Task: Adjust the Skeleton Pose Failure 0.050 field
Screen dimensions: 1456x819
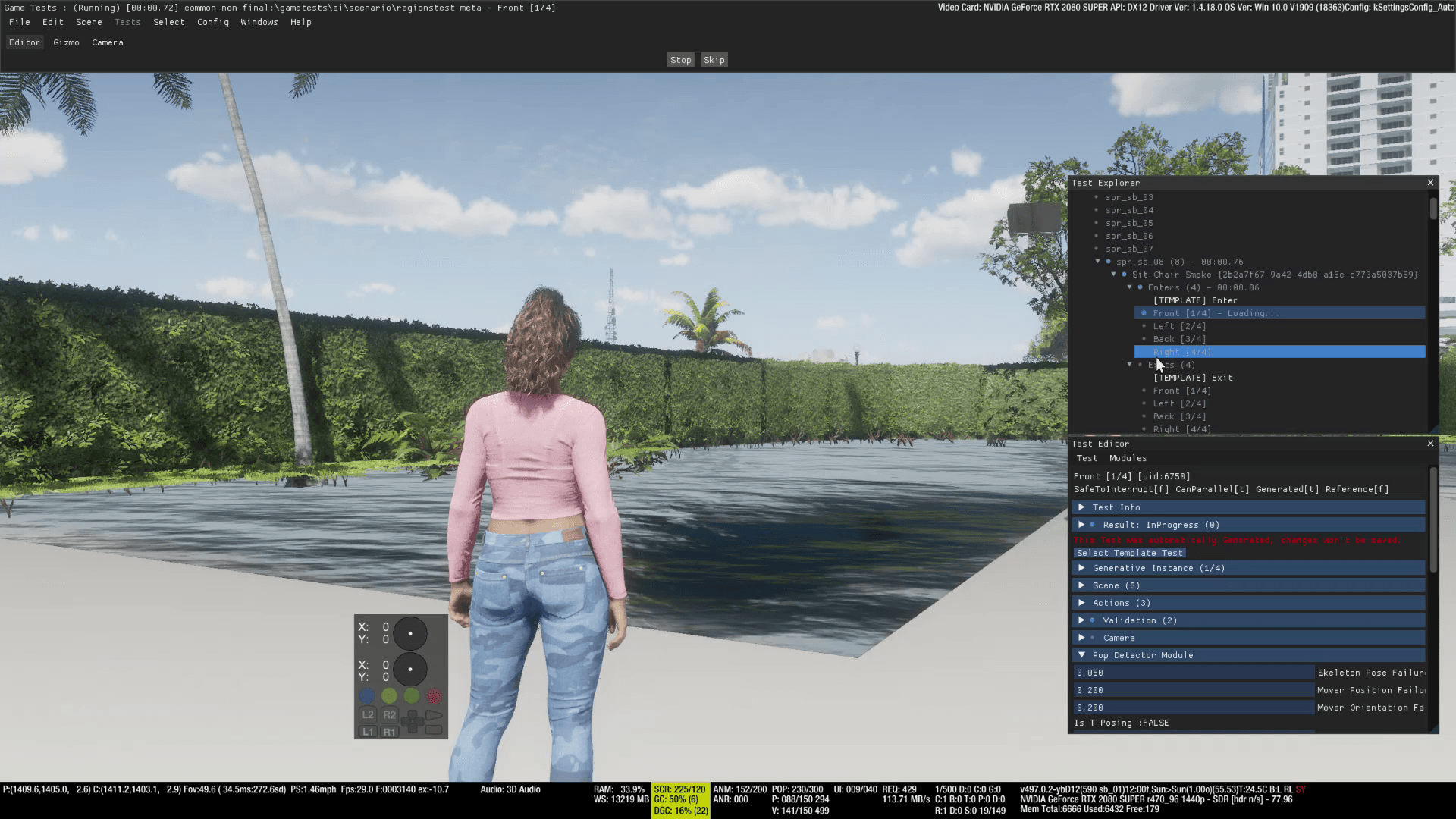Action: click(x=1194, y=673)
